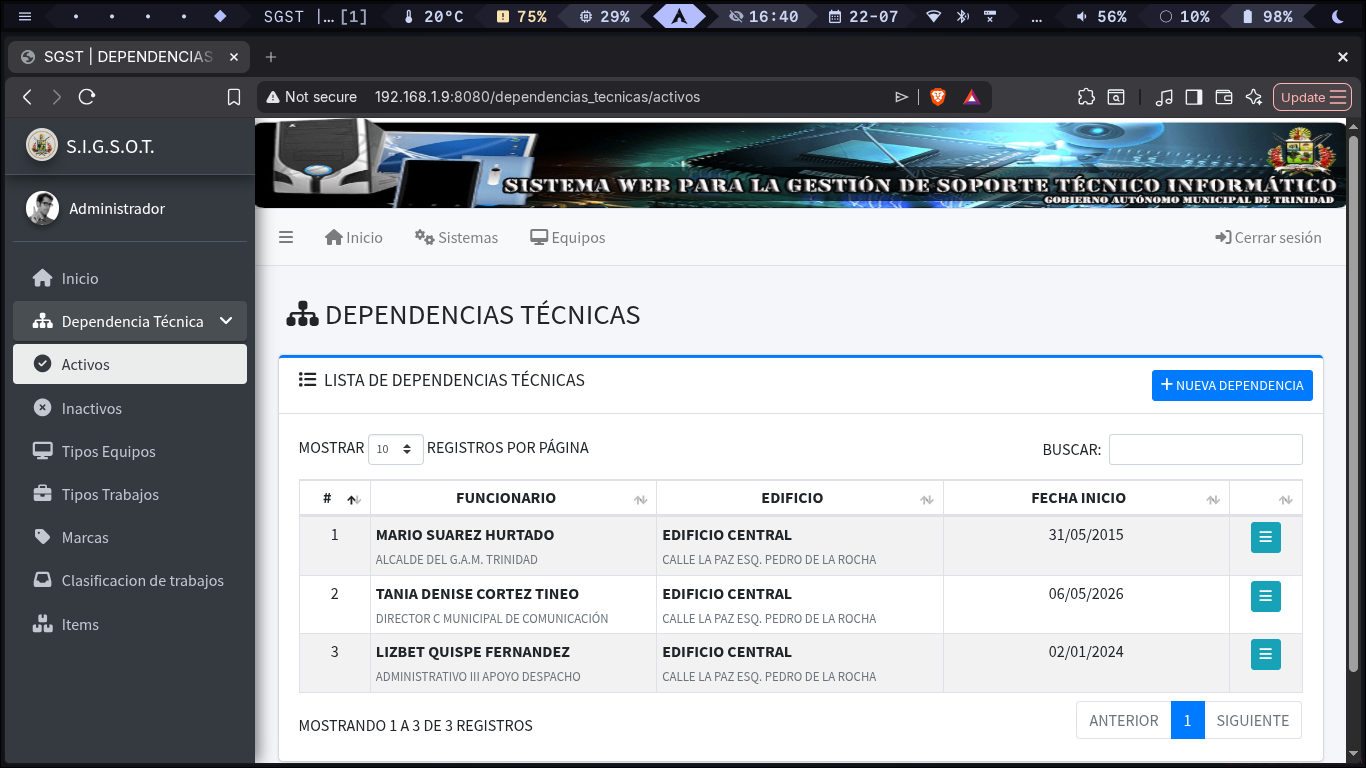Toggle the sidebar hamburger icon beside Inicio
The image size is (1366, 768).
pos(286,238)
